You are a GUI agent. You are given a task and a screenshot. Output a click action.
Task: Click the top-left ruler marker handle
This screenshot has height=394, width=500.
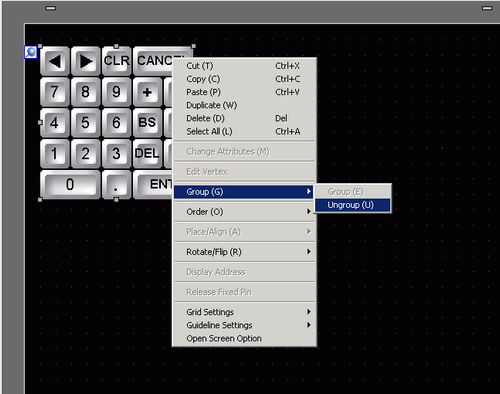click(x=51, y=8)
